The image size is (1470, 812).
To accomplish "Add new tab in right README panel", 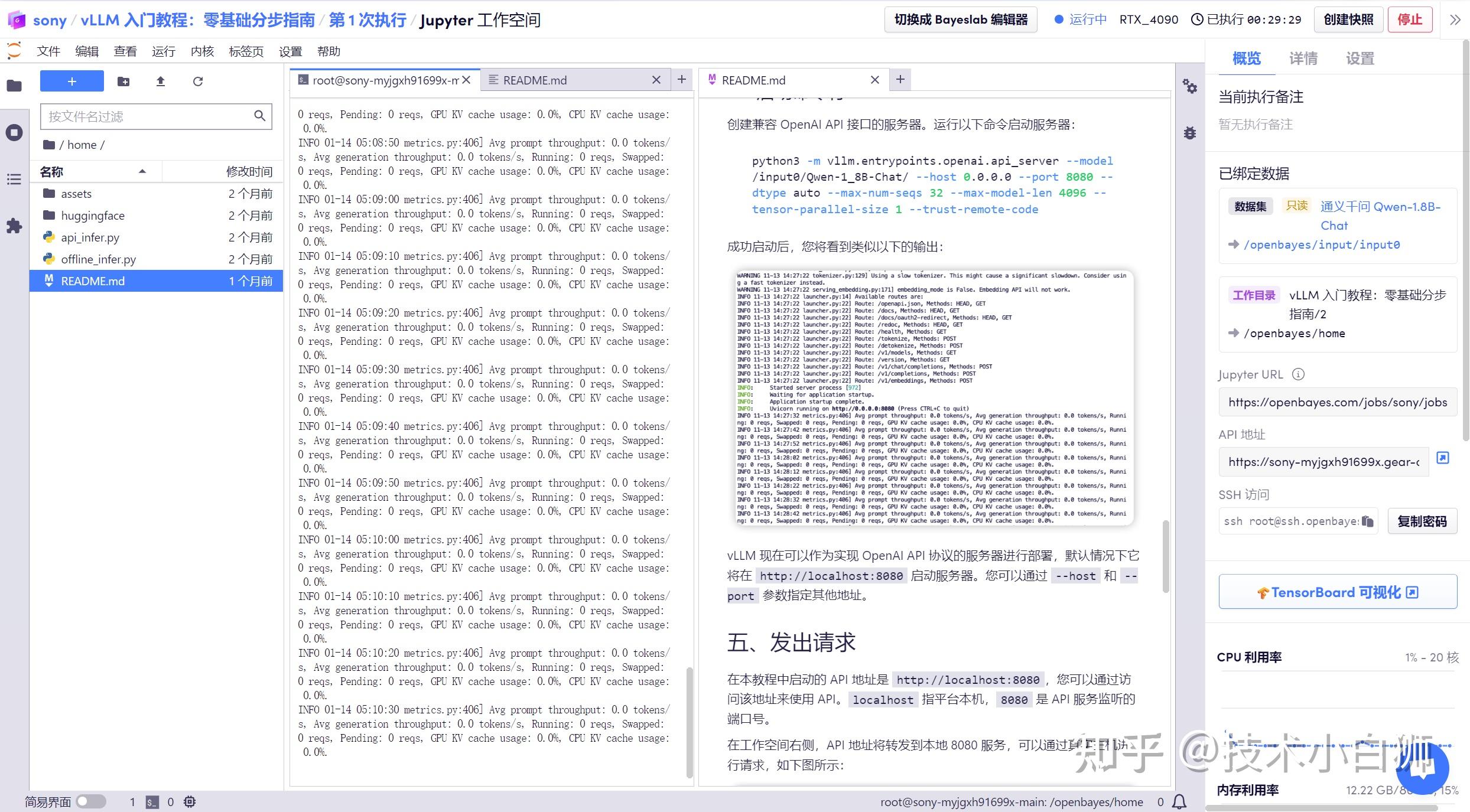I will coord(900,79).
